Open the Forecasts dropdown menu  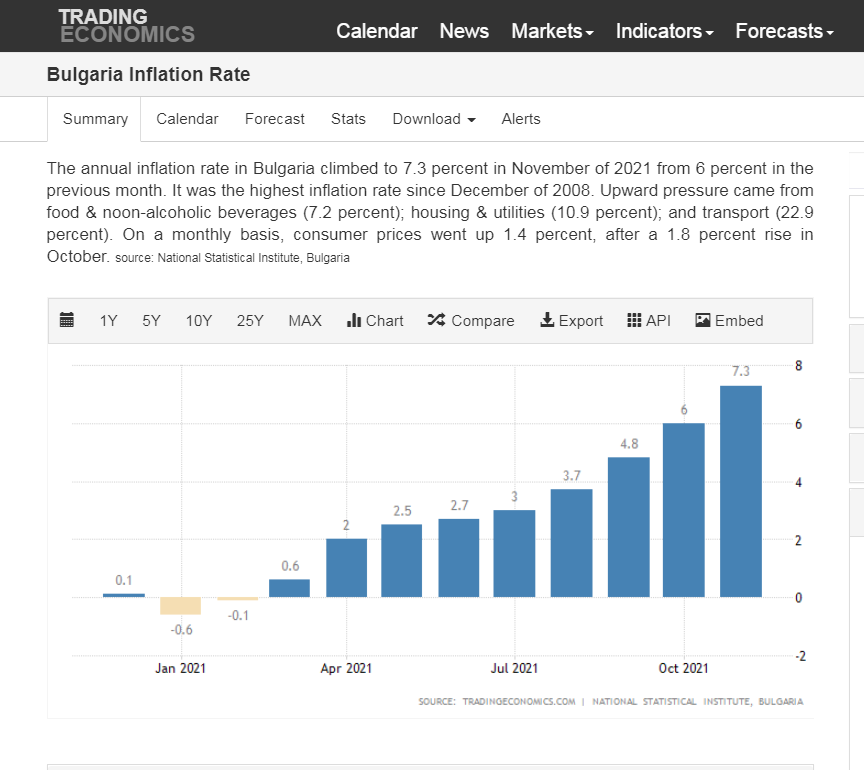[784, 31]
